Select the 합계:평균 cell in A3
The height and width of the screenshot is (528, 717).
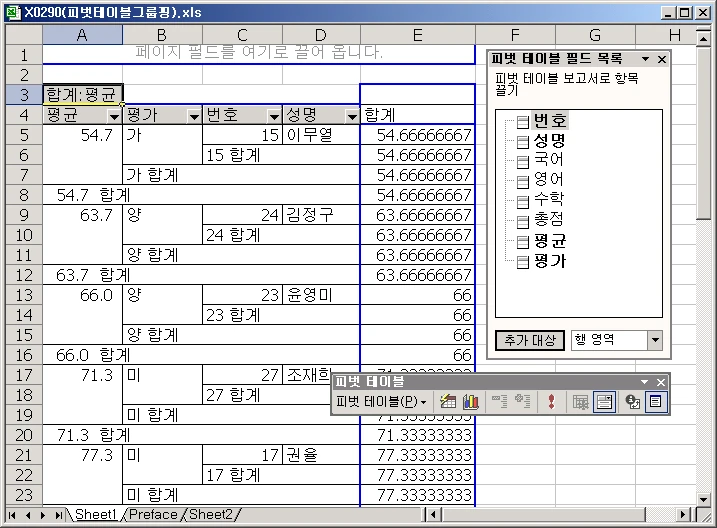point(82,95)
